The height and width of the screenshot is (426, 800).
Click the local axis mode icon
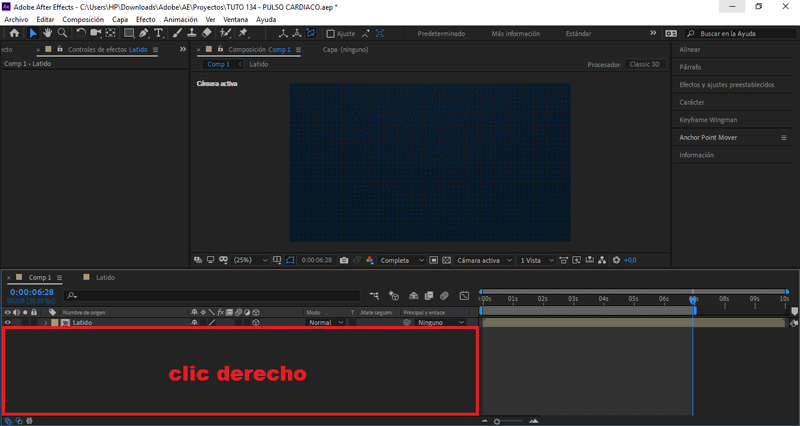point(283,33)
